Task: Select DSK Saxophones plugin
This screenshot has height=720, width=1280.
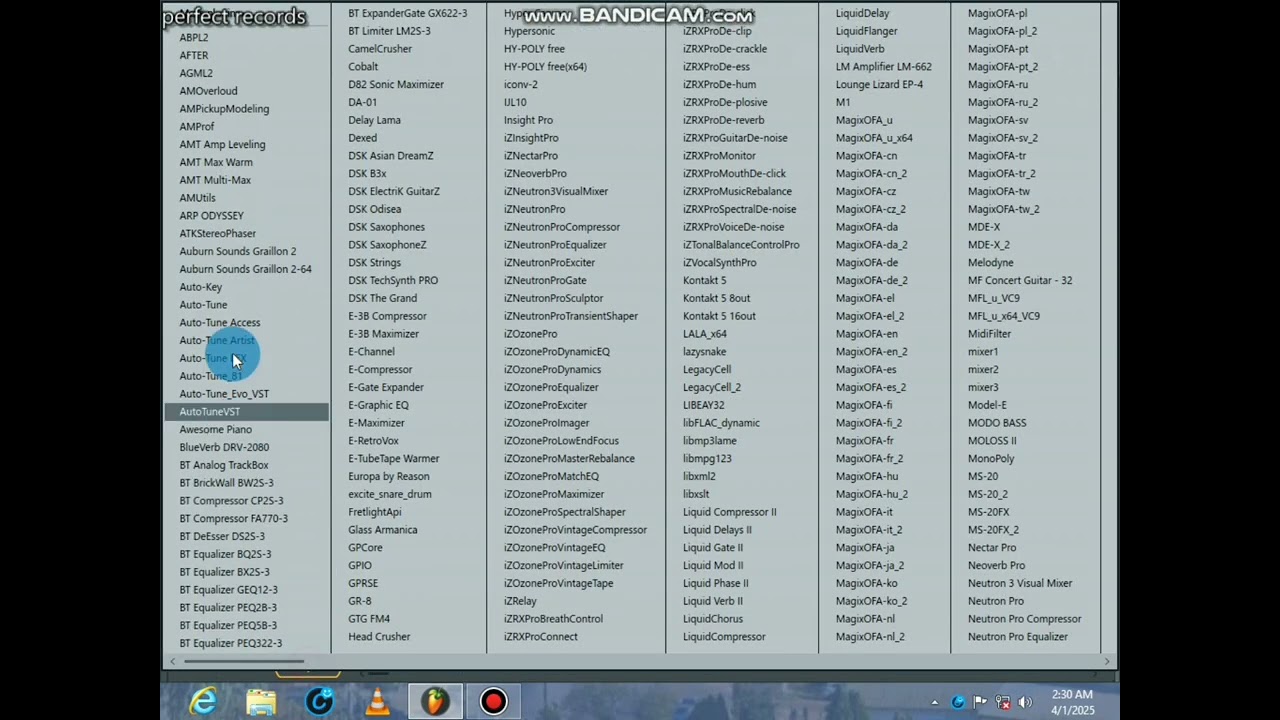Action: click(386, 227)
